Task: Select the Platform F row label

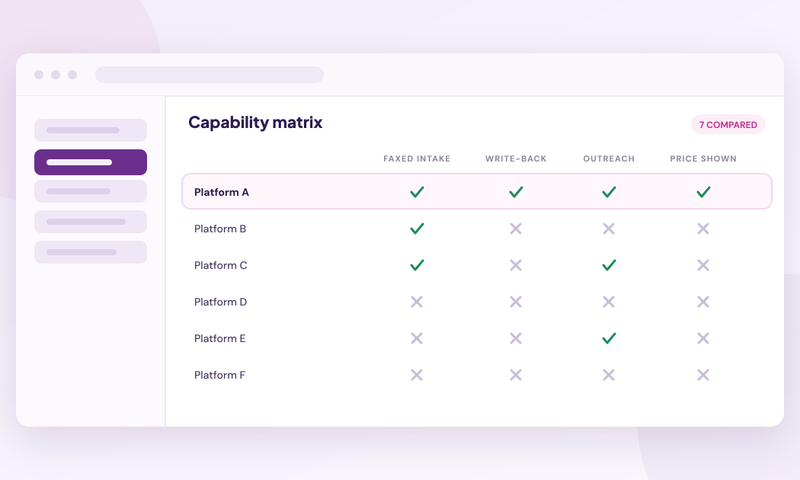Action: pos(219,375)
